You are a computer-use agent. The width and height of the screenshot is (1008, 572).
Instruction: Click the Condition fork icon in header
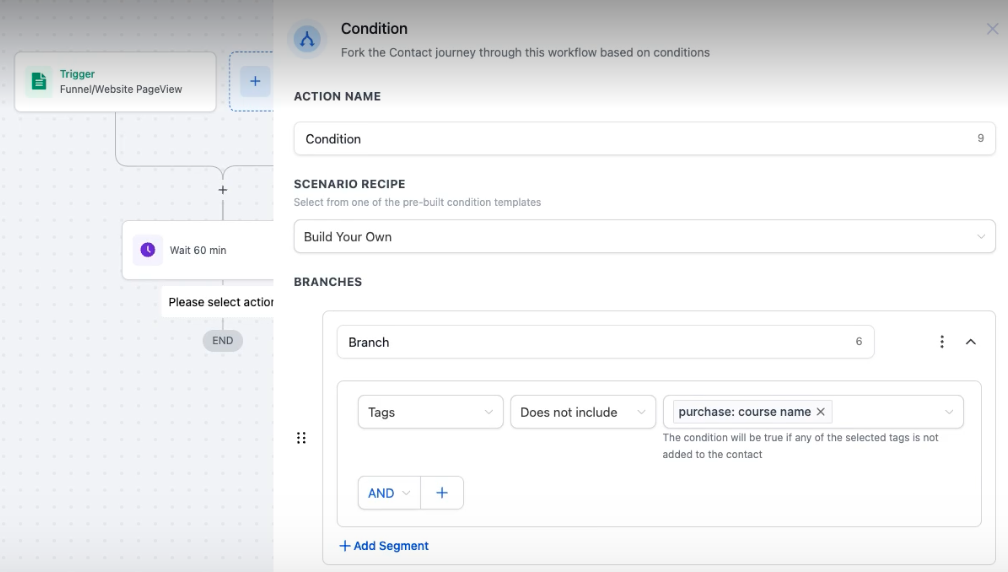coord(307,40)
